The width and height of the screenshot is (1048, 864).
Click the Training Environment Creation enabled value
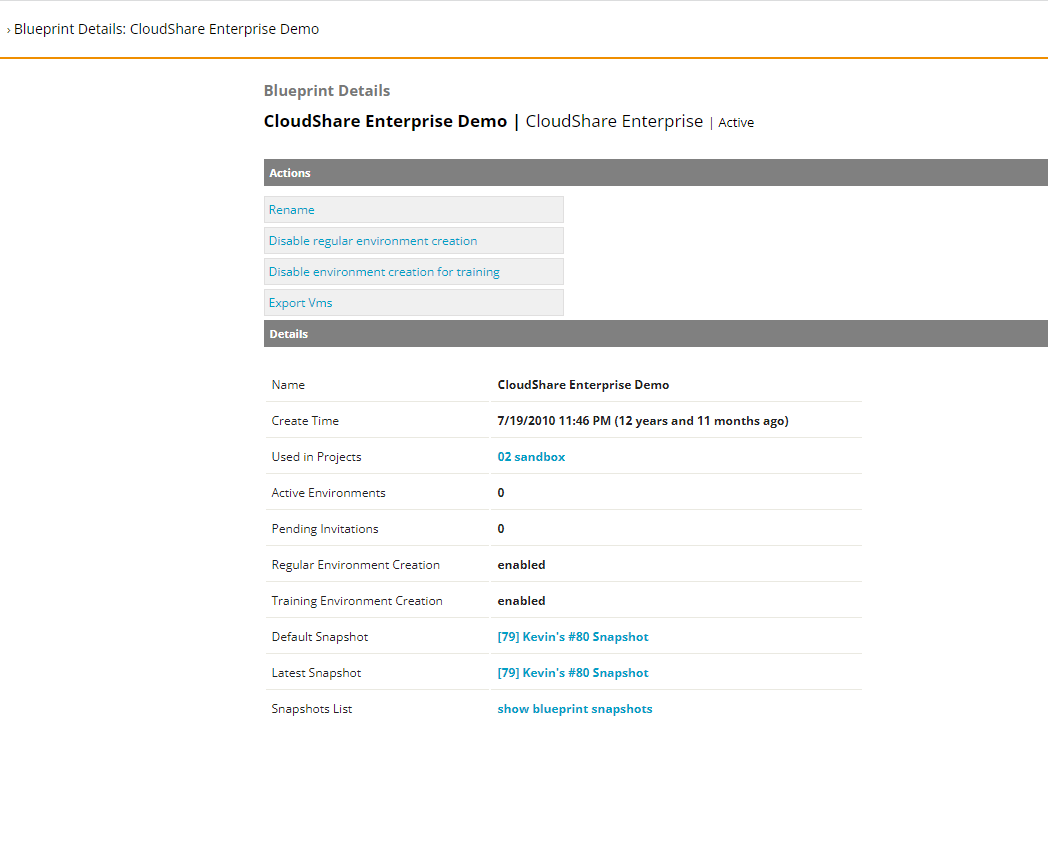[521, 601]
